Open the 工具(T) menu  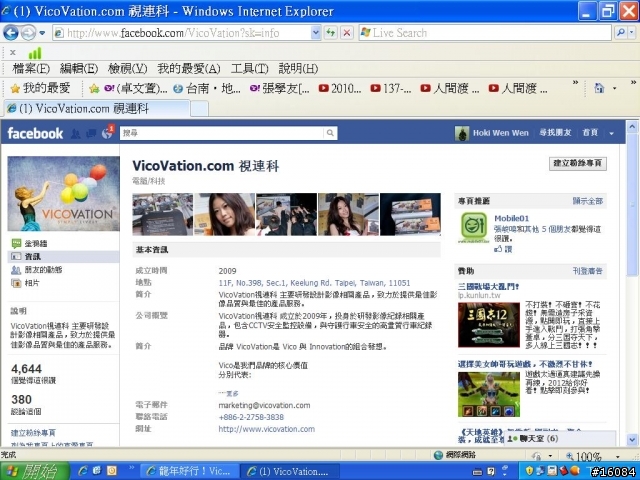pyautogui.click(x=249, y=69)
